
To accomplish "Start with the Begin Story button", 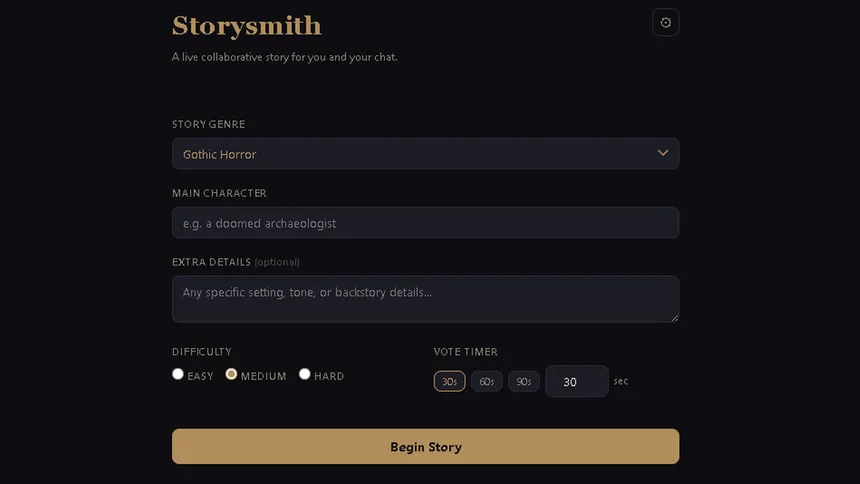I will (x=425, y=447).
